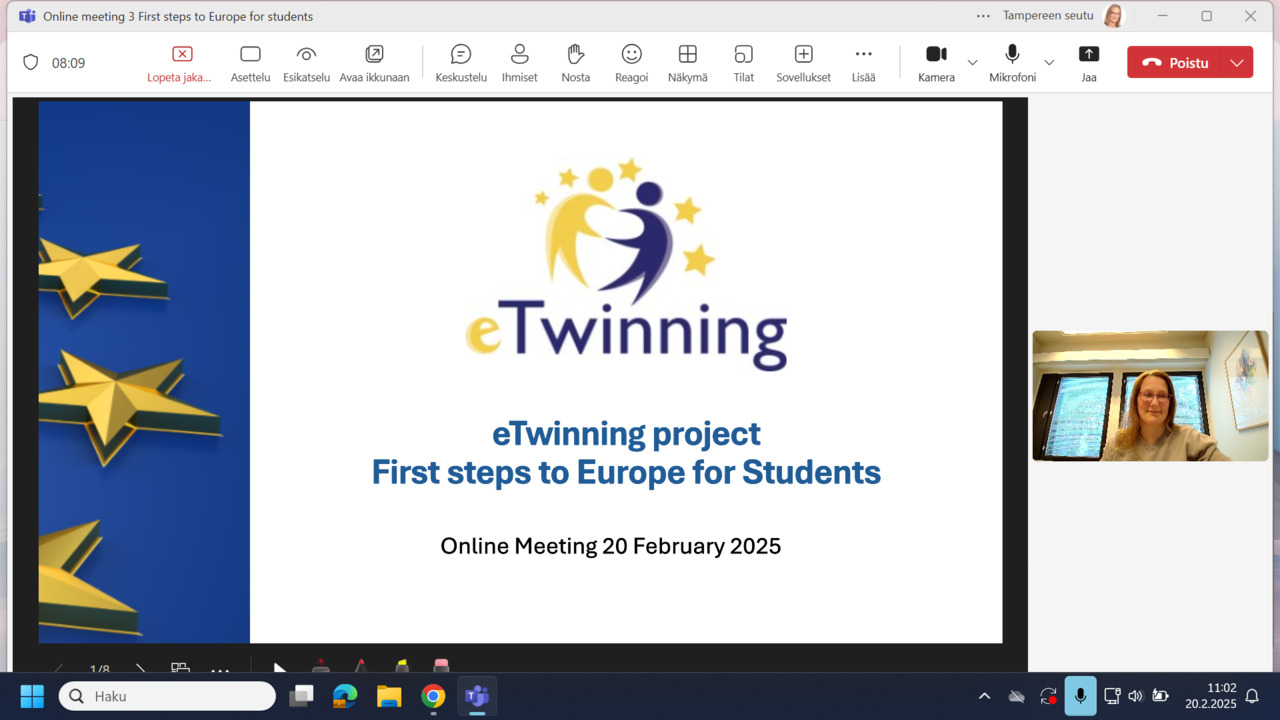The height and width of the screenshot is (720, 1280).
Task: Open Reagoi reactions menu
Action: click(631, 63)
